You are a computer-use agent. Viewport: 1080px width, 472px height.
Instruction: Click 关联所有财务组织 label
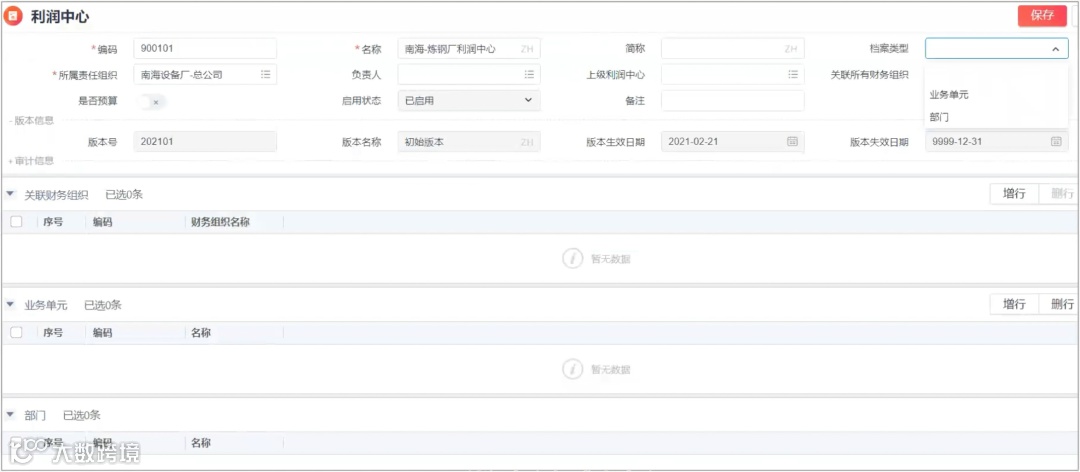pos(870,74)
